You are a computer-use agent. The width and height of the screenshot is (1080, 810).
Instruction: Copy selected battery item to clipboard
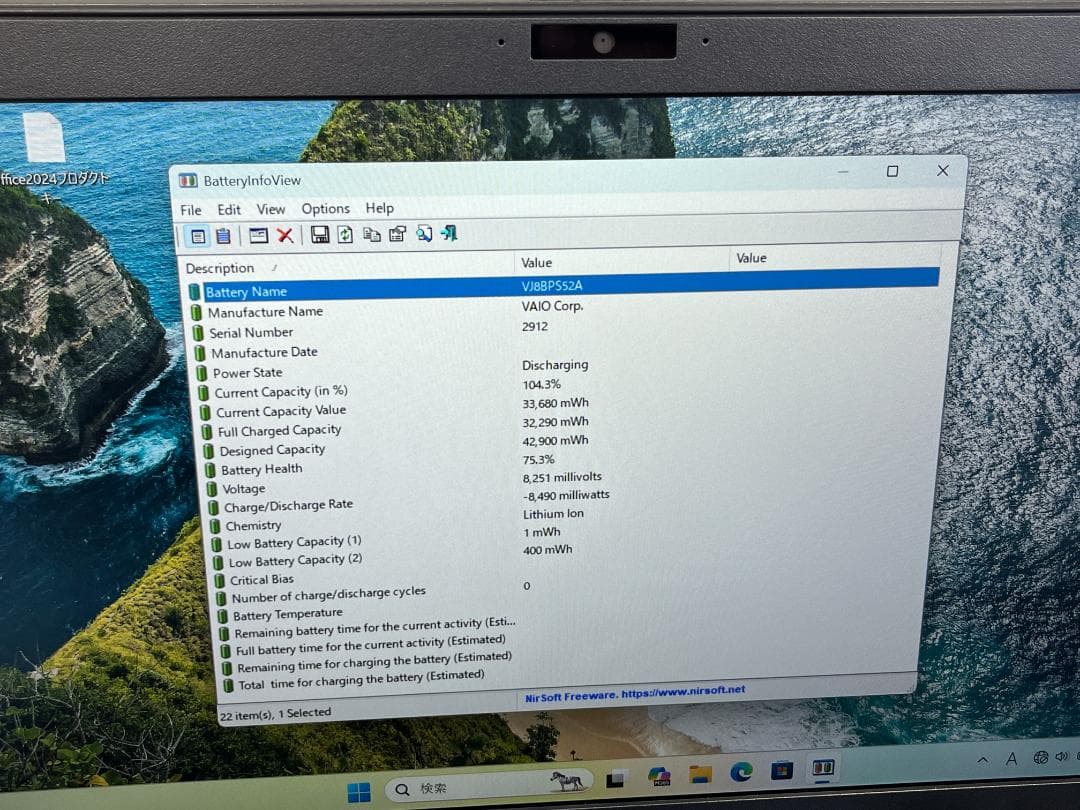click(373, 234)
